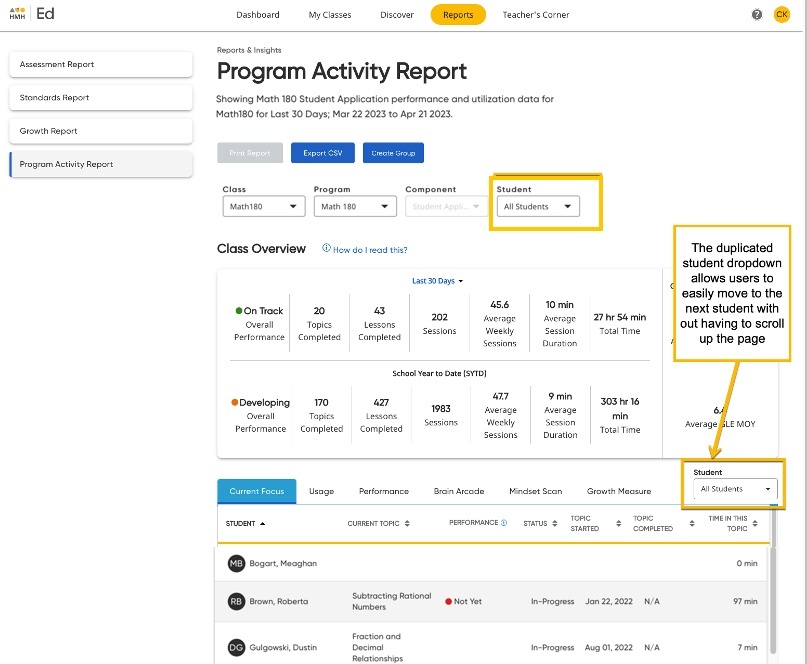Open the How do I read this link
The height and width of the screenshot is (664, 807).
click(x=370, y=250)
